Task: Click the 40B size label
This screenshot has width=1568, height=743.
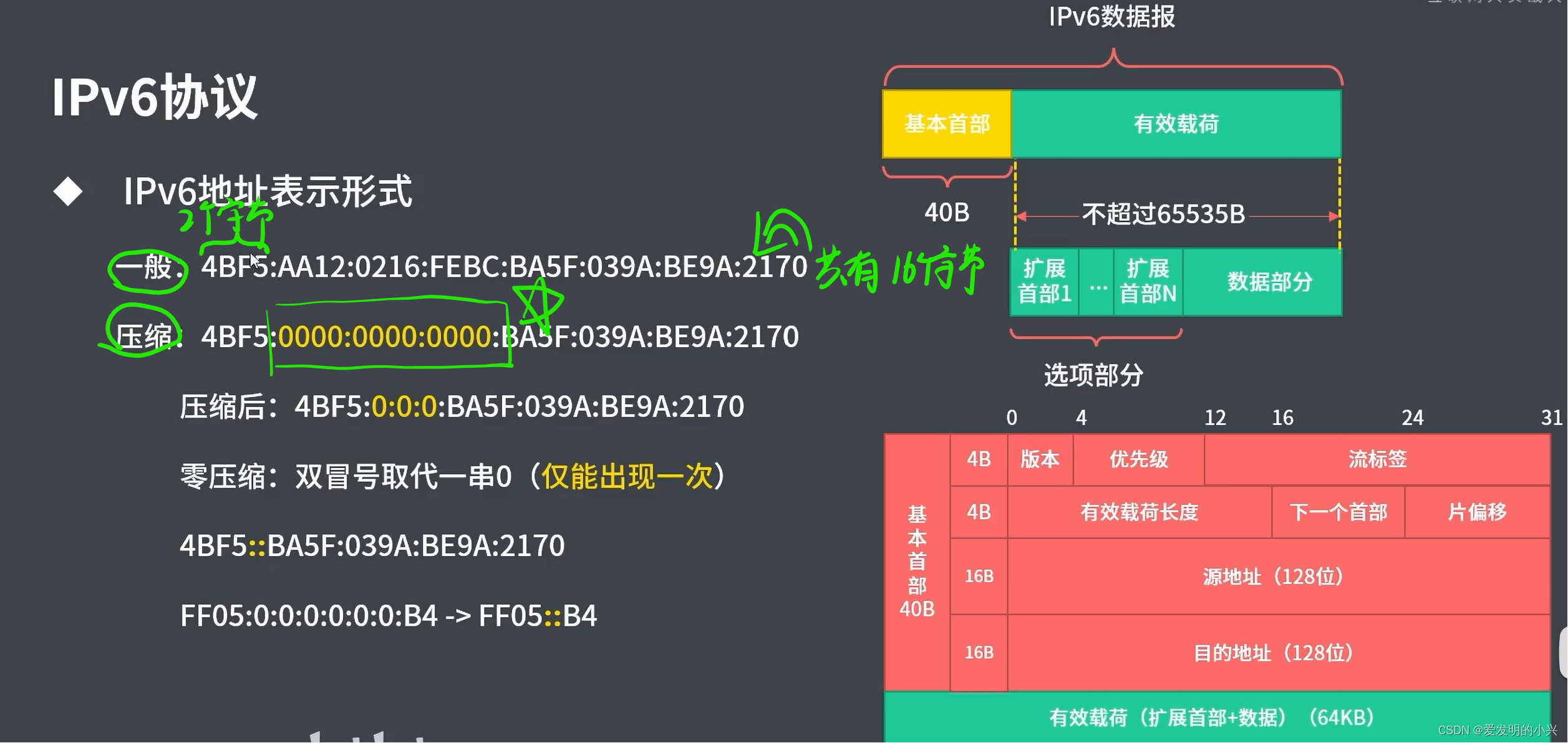Action: click(x=947, y=213)
